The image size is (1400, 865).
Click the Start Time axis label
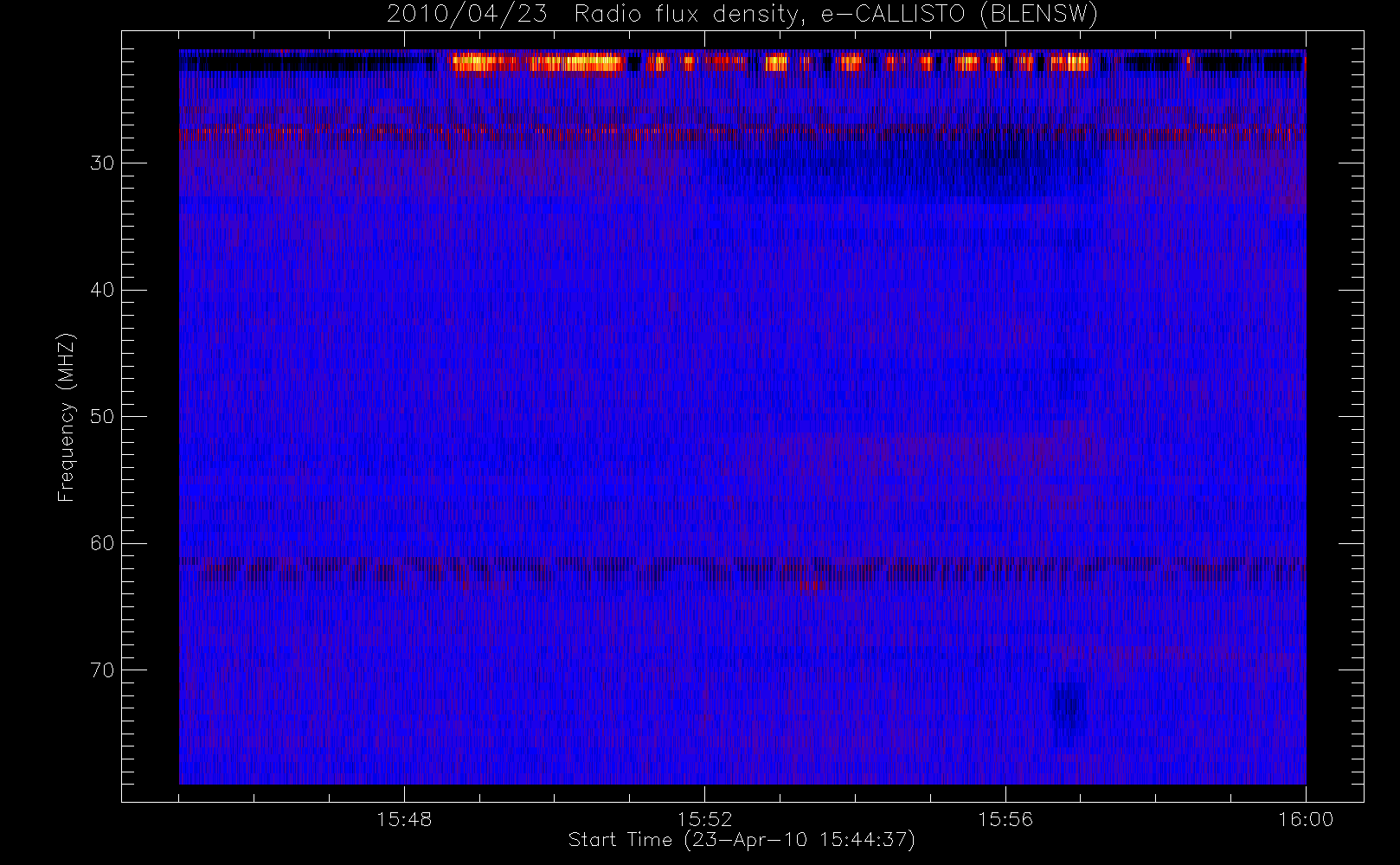pyautogui.click(x=742, y=840)
